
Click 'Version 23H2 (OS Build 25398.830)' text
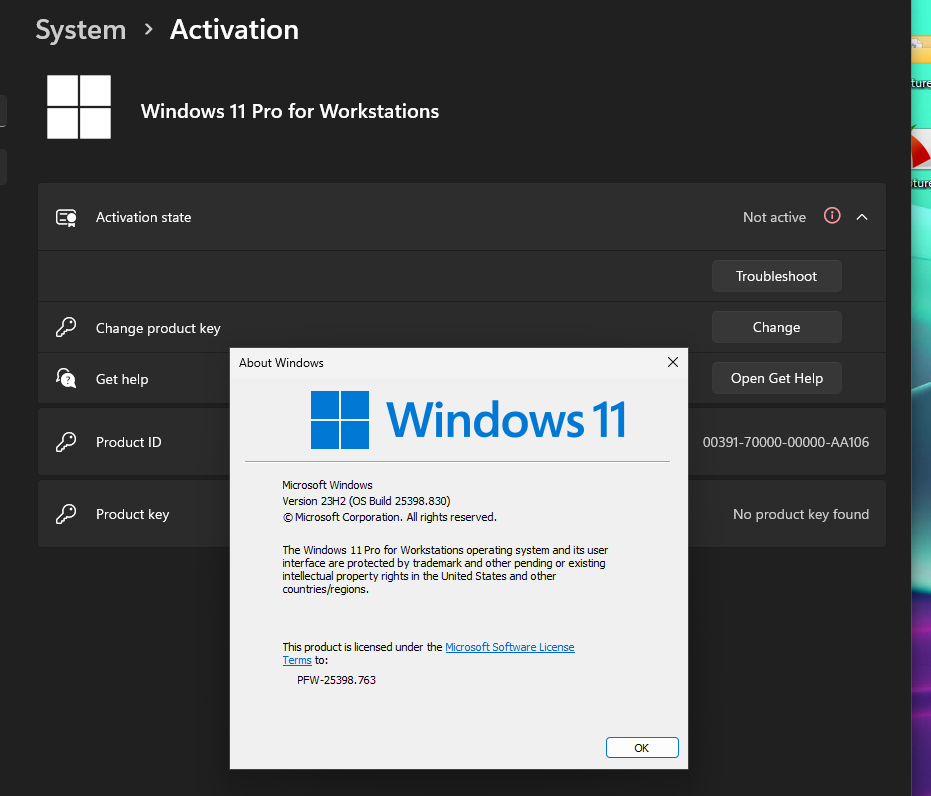366,501
